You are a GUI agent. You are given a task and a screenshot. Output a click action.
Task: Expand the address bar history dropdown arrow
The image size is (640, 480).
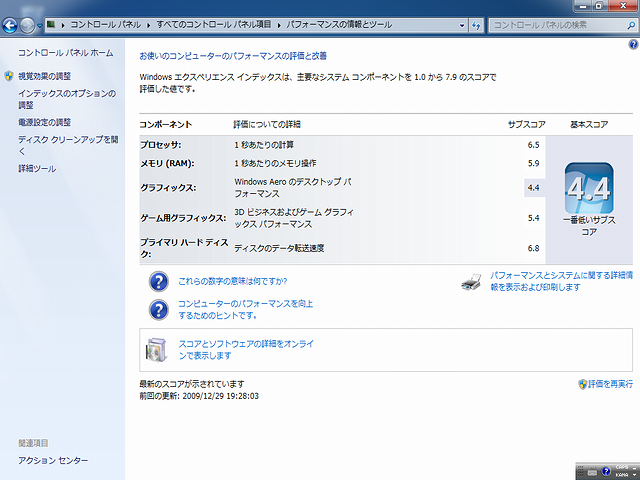pyautogui.click(x=462, y=25)
